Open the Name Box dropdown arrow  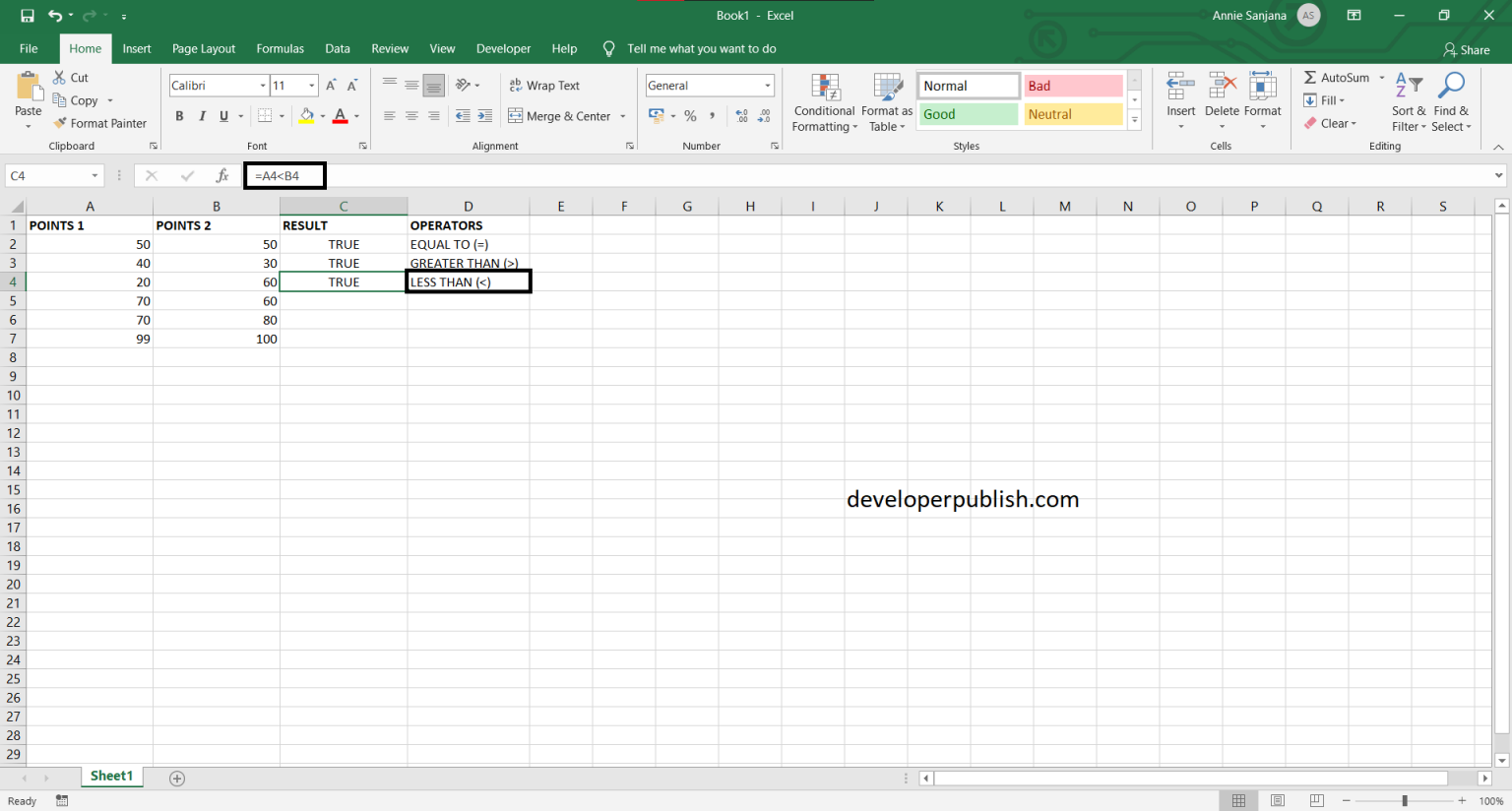pos(94,175)
